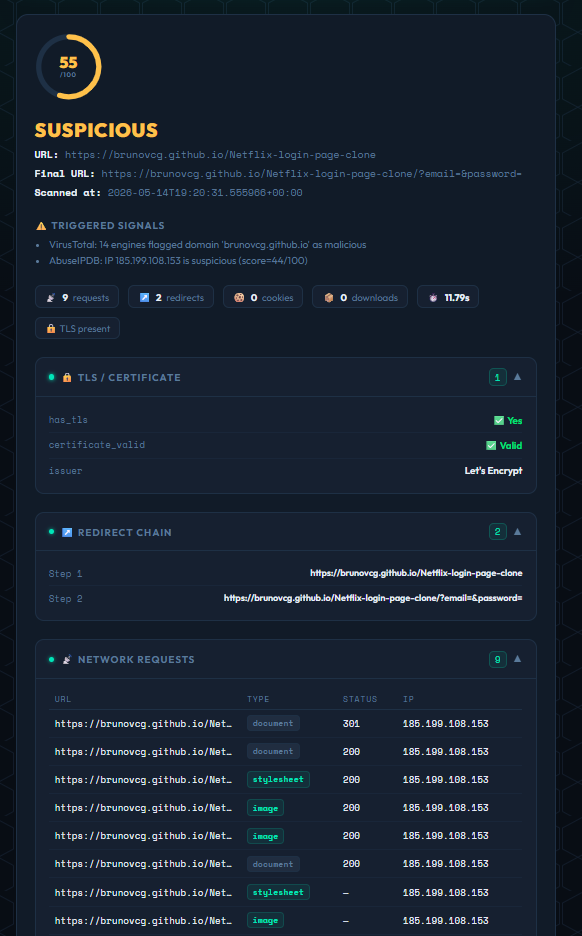This screenshot has height=936, width=582.
Task: Click the 0 downloads chip
Action: [x=360, y=297]
